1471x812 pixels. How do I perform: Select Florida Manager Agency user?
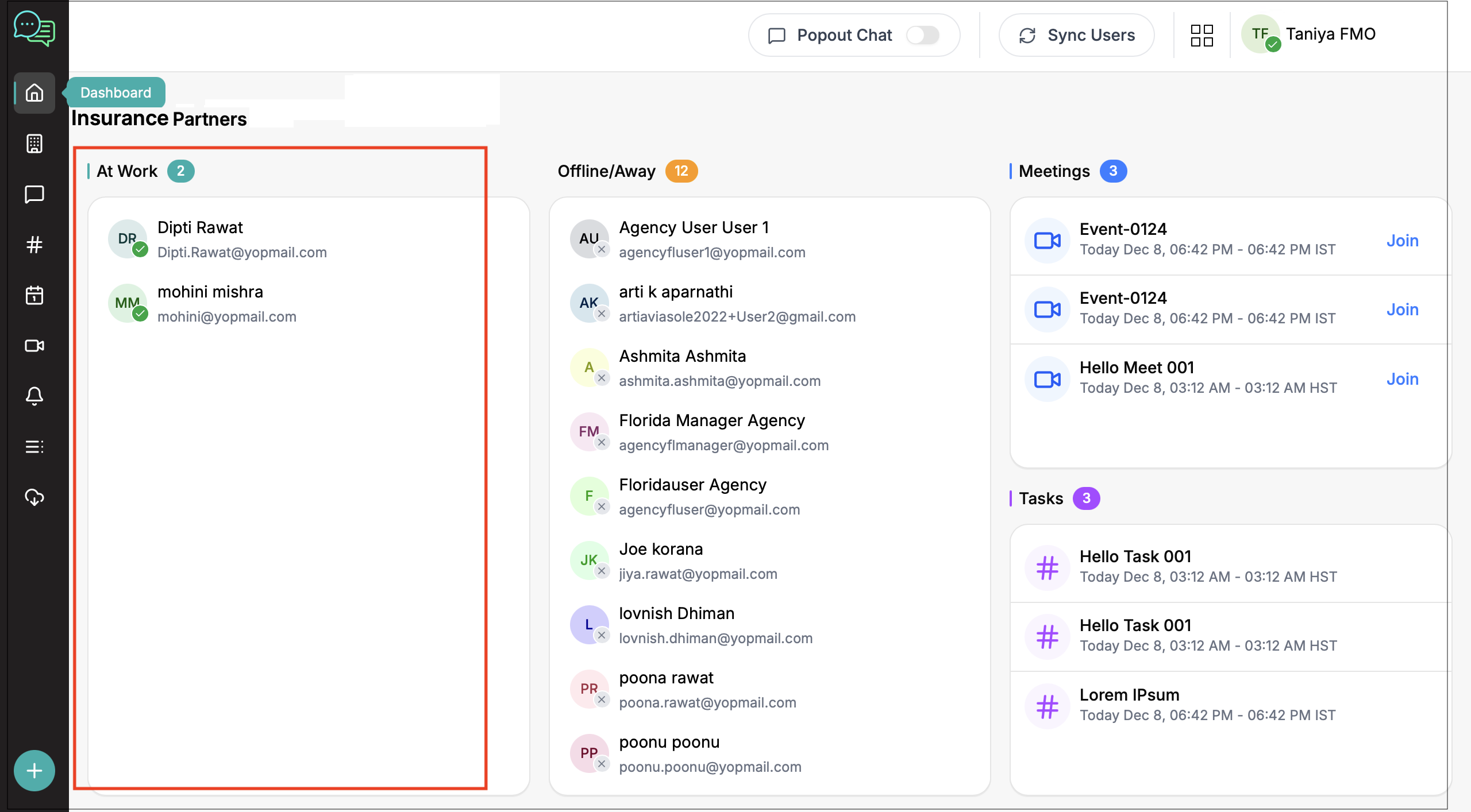click(711, 420)
